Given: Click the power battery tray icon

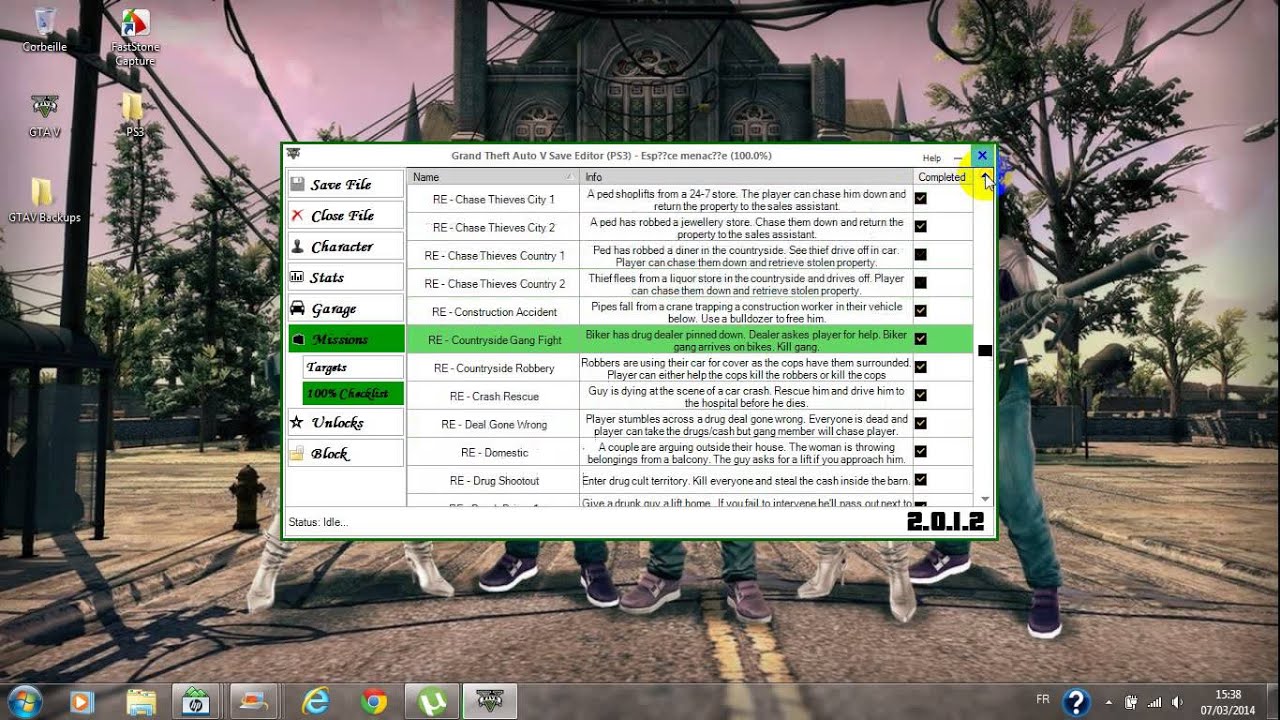Looking at the screenshot, I should point(1131,702).
